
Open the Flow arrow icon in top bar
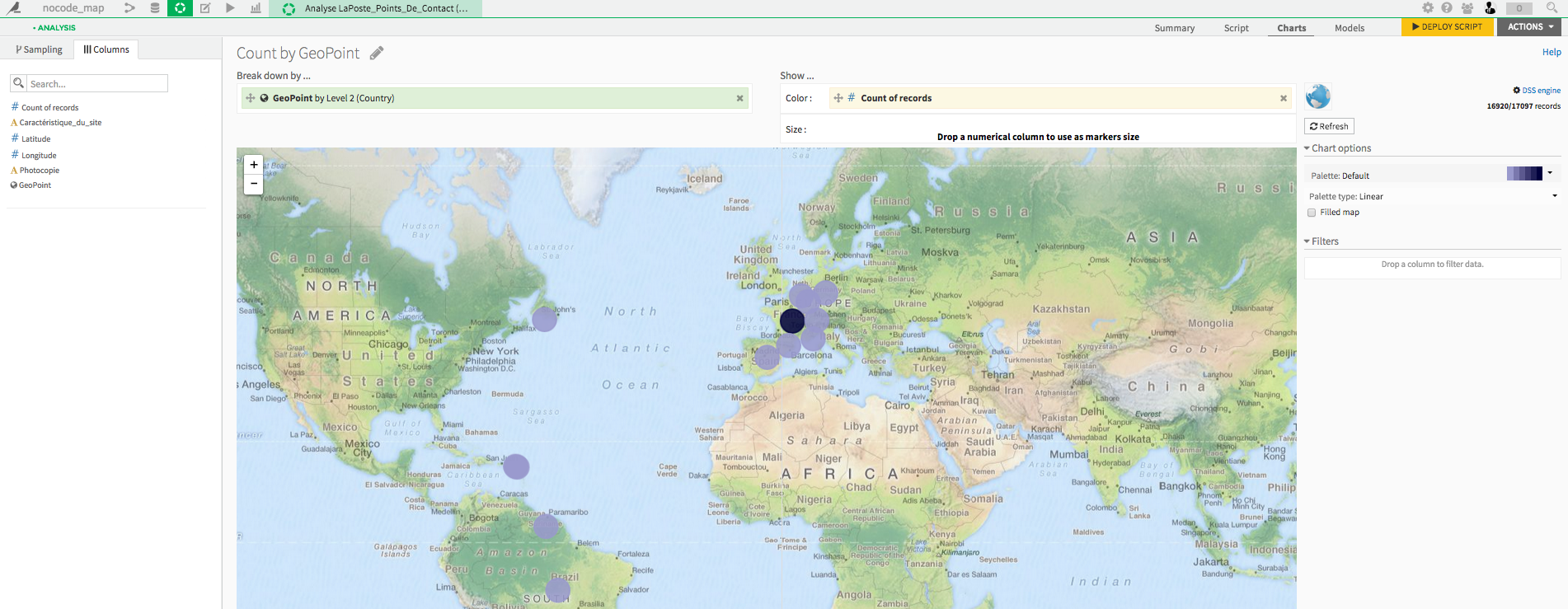coord(129,8)
